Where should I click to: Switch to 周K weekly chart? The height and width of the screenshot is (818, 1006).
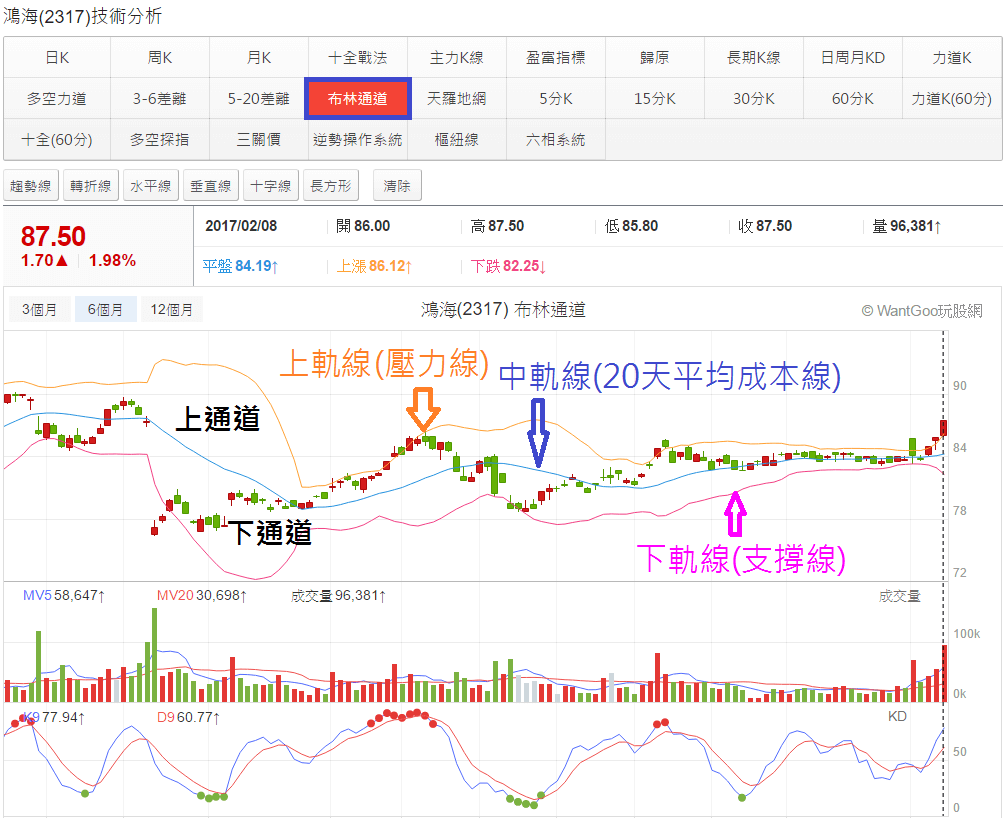coord(160,58)
